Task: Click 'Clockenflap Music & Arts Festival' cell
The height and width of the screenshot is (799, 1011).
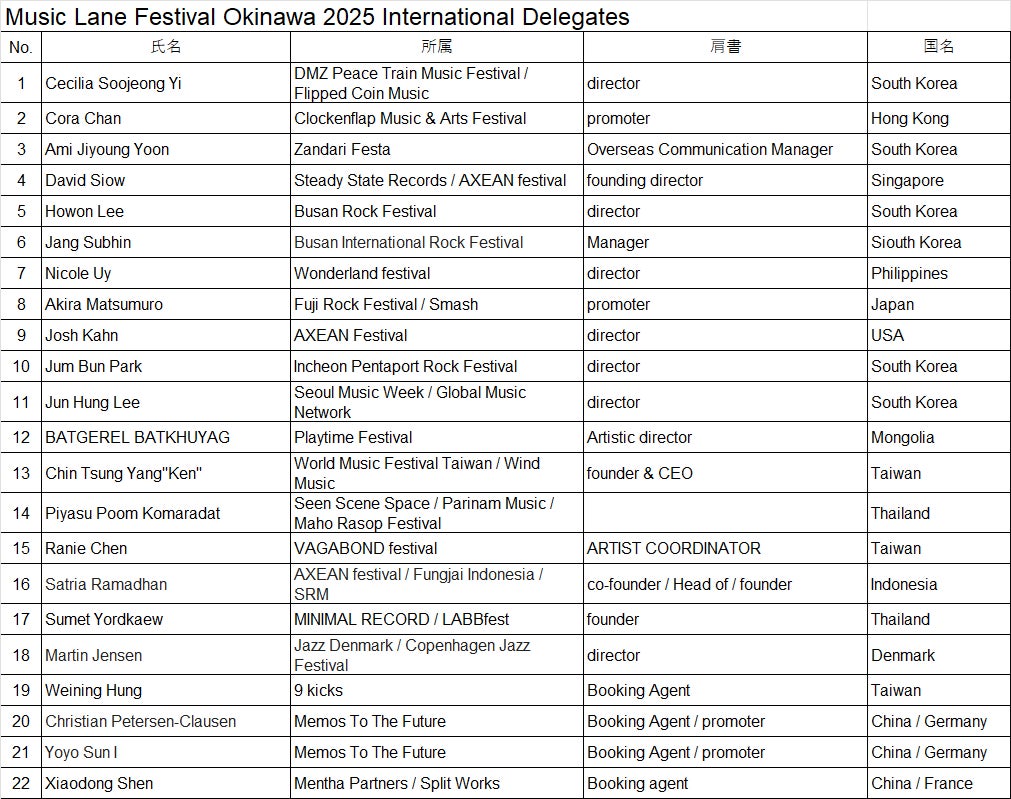Action: [x=437, y=118]
